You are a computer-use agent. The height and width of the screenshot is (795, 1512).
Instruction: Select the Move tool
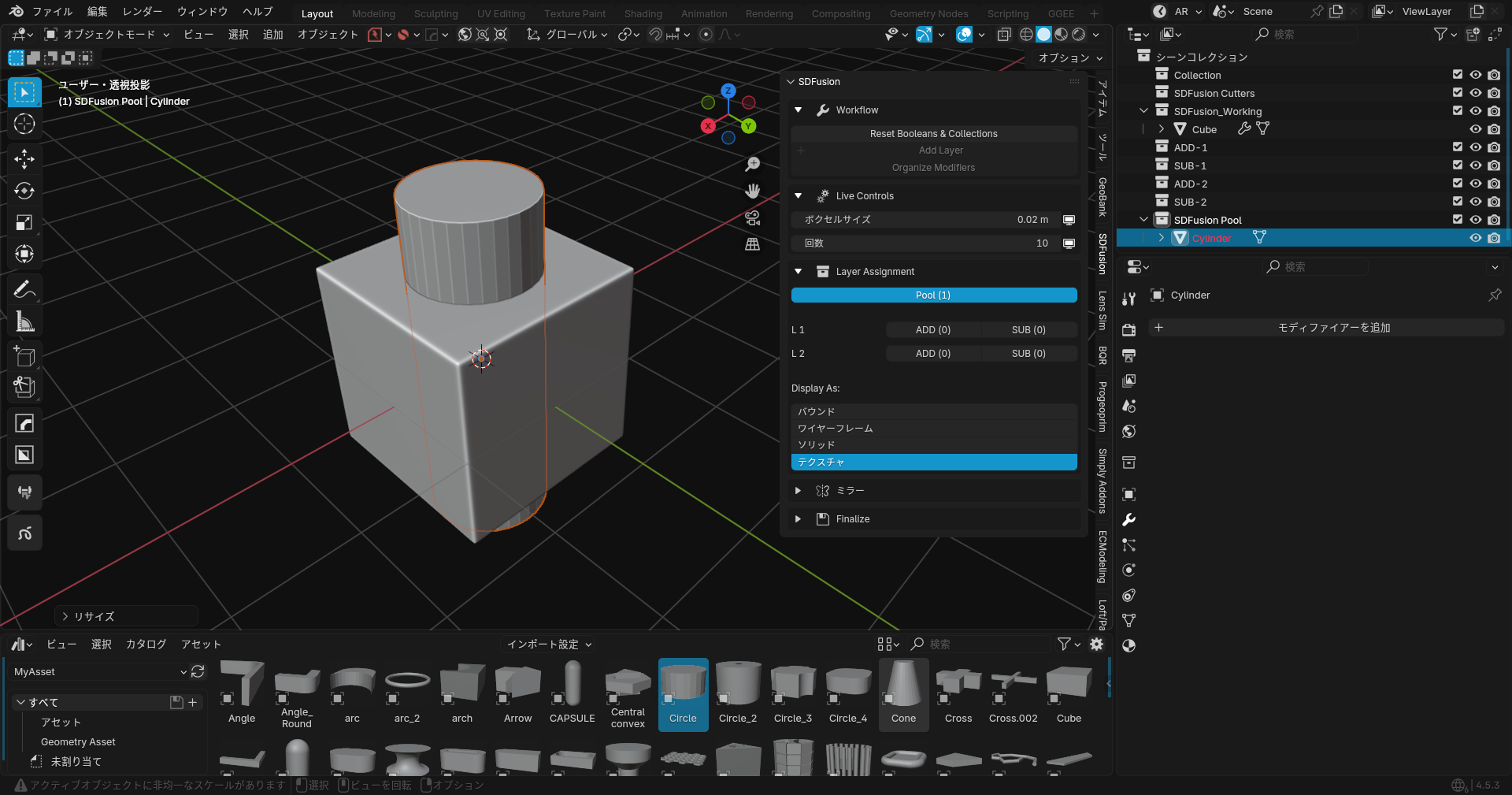24,158
